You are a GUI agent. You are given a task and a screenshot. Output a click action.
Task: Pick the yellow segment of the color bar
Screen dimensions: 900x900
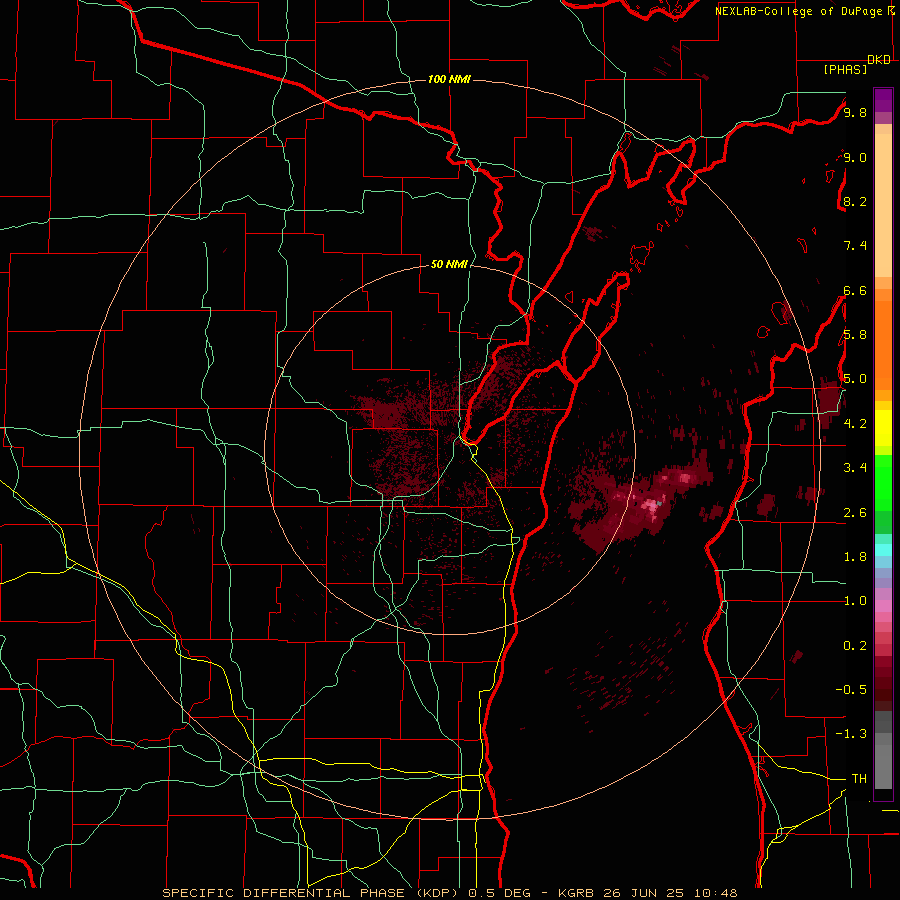883,428
